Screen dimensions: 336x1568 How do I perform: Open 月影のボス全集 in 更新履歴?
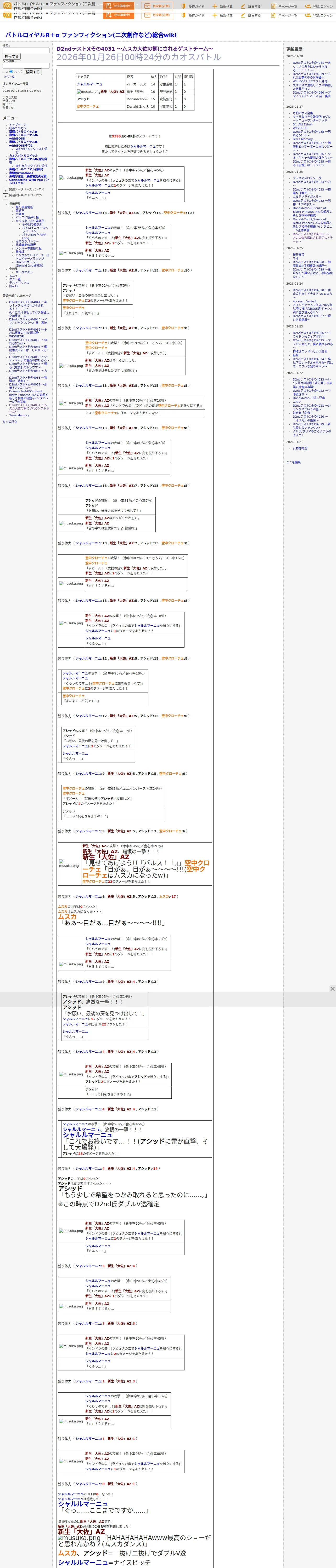(303, 113)
